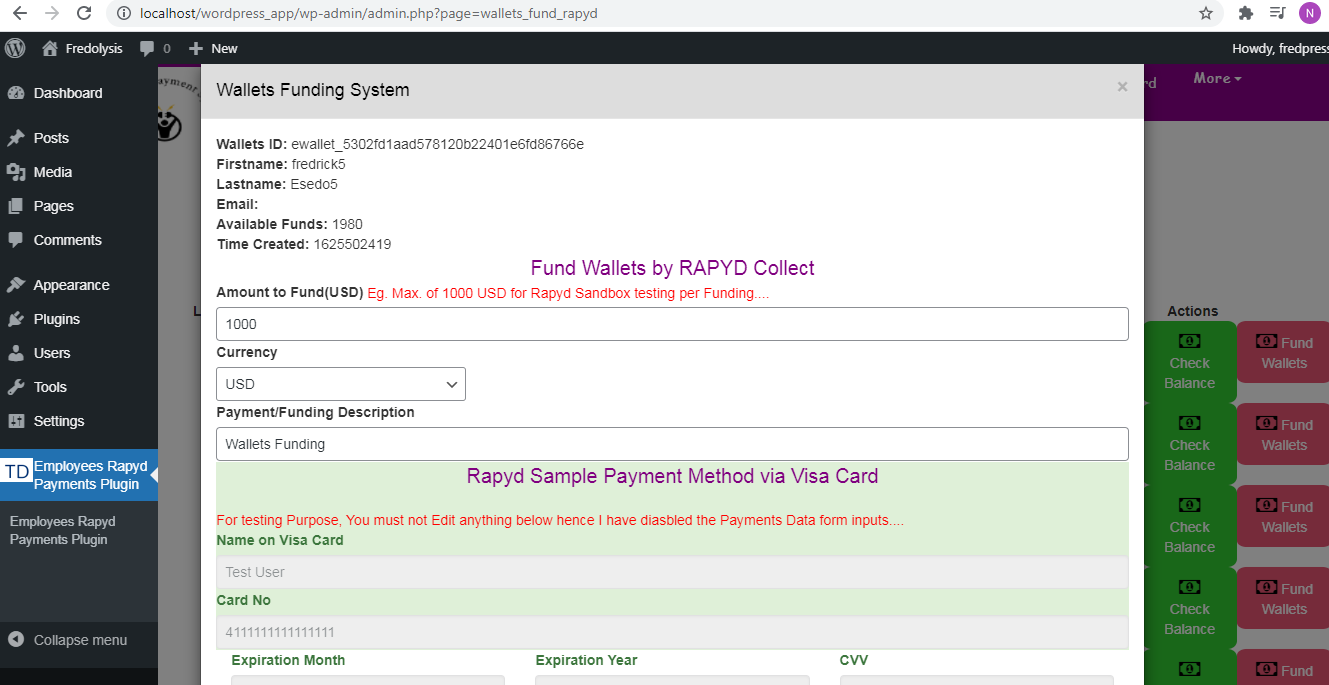Screen dimensions: 1329x685
Task: Click Lastname Esedo5 text
Action: [x=277, y=184]
